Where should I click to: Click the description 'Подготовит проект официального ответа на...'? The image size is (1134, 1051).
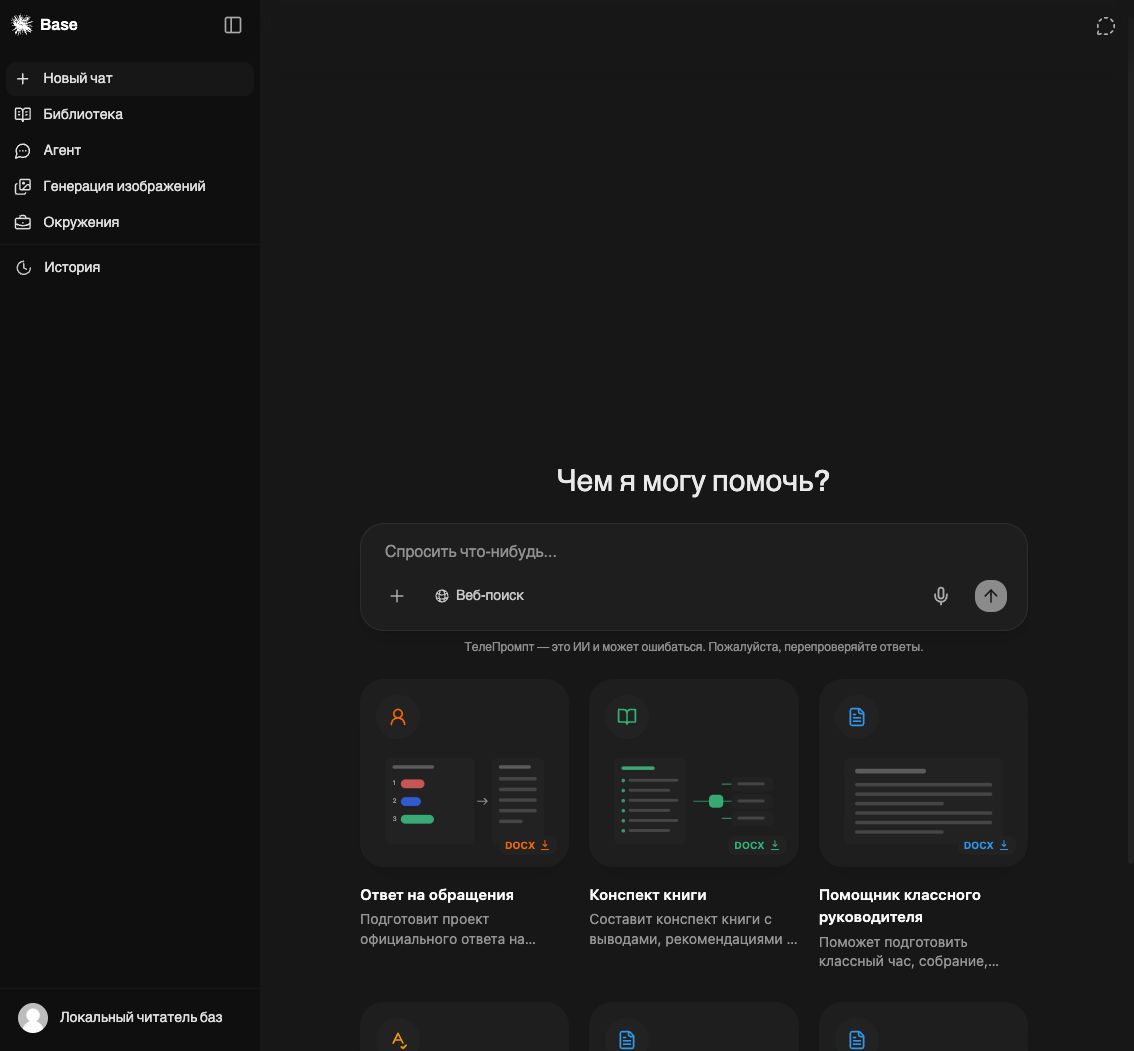(448, 929)
